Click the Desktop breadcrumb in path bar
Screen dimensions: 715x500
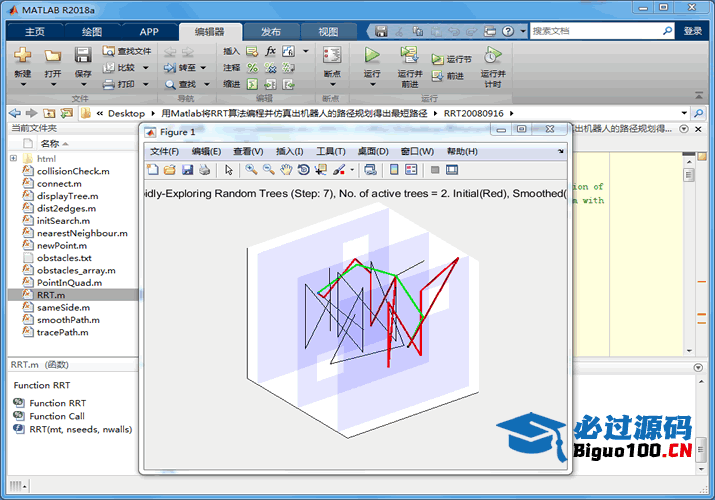tap(126, 113)
